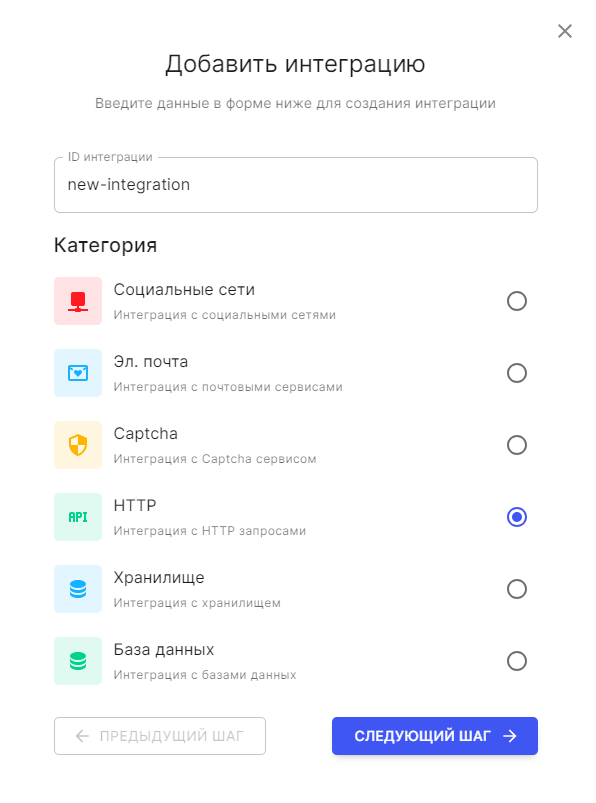The width and height of the screenshot is (596, 803).
Task: Click the Социальные сети category title
Action: [184, 290]
